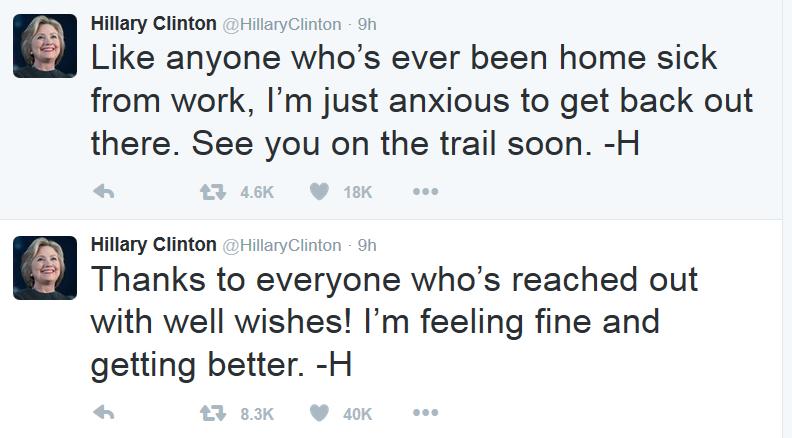Open the second tweet's 9h timestamp

point(367,245)
